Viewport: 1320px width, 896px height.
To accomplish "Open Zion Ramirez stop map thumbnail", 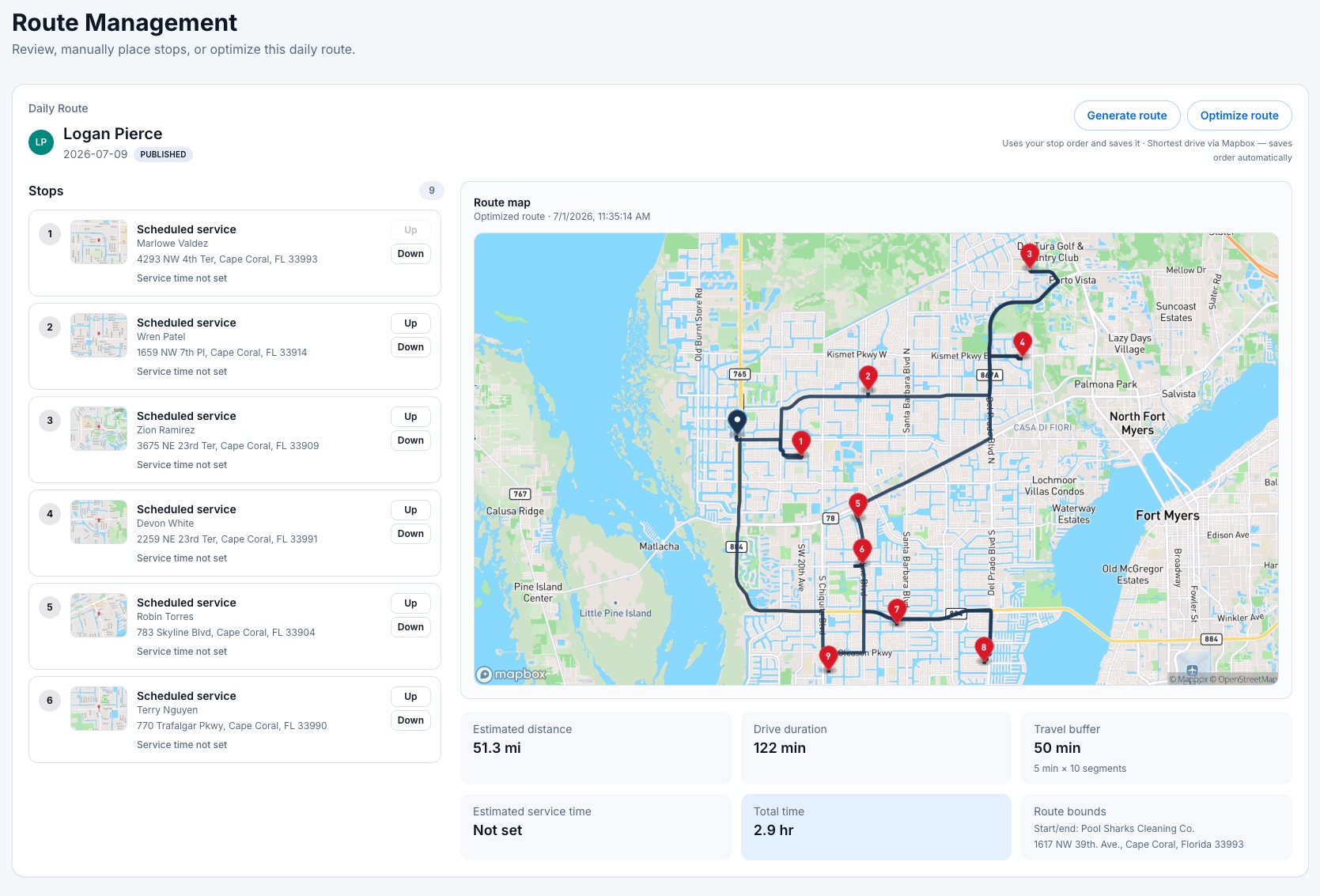I will pos(99,429).
